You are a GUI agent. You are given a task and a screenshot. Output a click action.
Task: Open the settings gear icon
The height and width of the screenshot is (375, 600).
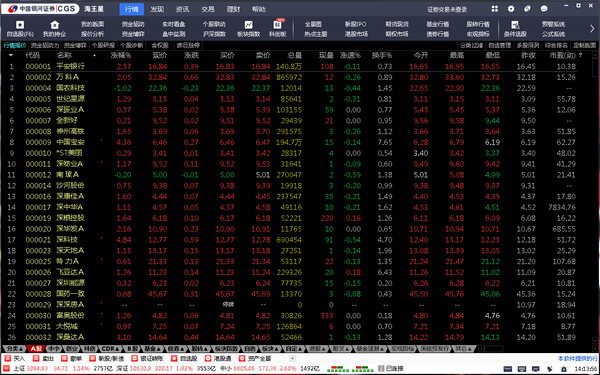(511, 8)
